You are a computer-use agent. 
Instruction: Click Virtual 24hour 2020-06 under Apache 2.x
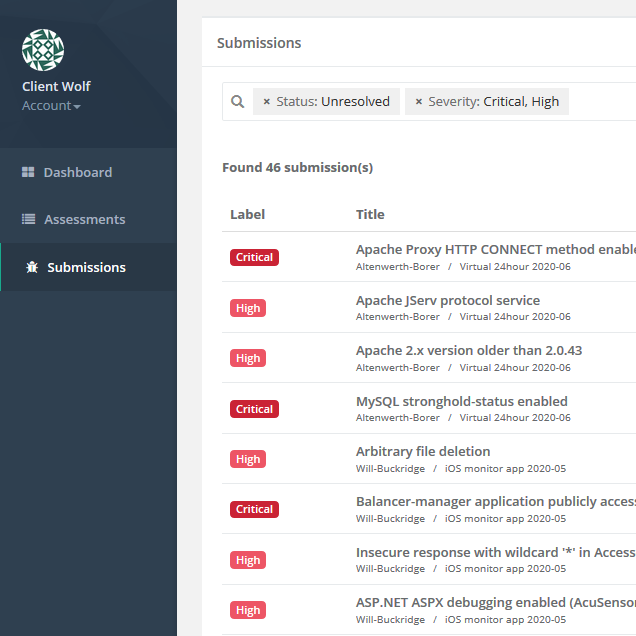[515, 367]
